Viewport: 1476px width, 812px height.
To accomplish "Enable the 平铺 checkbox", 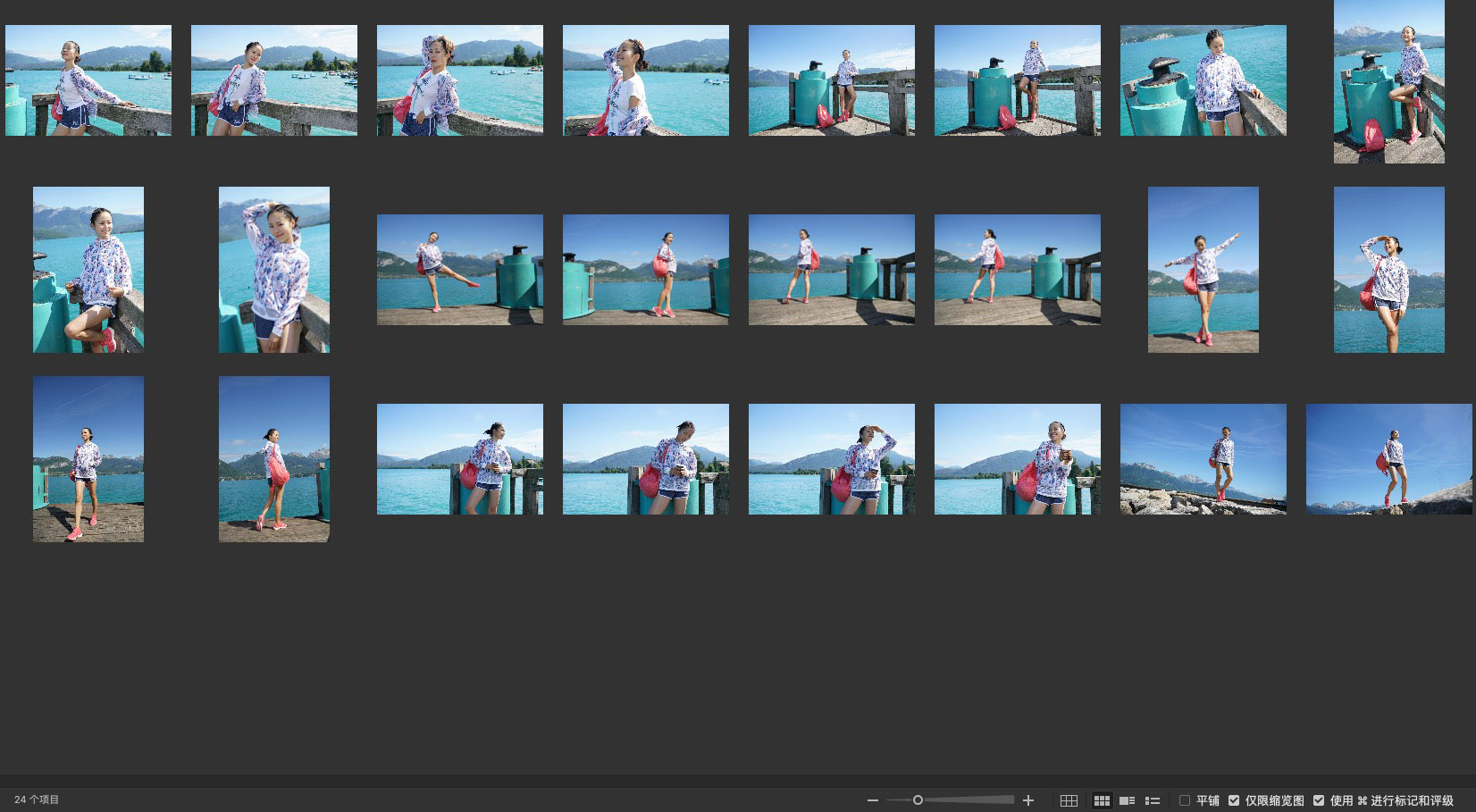I will pyautogui.click(x=1185, y=800).
